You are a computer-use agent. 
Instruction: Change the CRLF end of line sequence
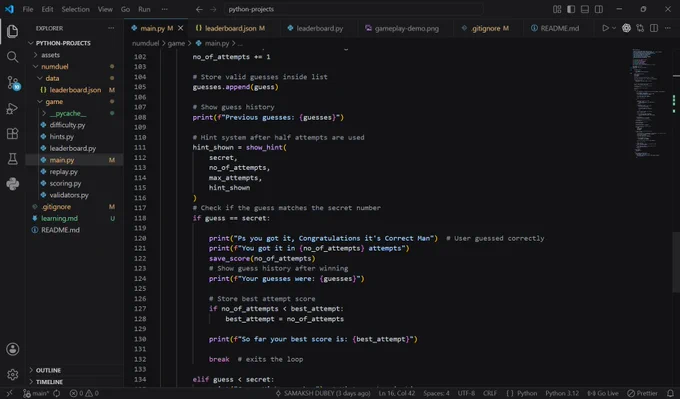[x=490, y=393]
